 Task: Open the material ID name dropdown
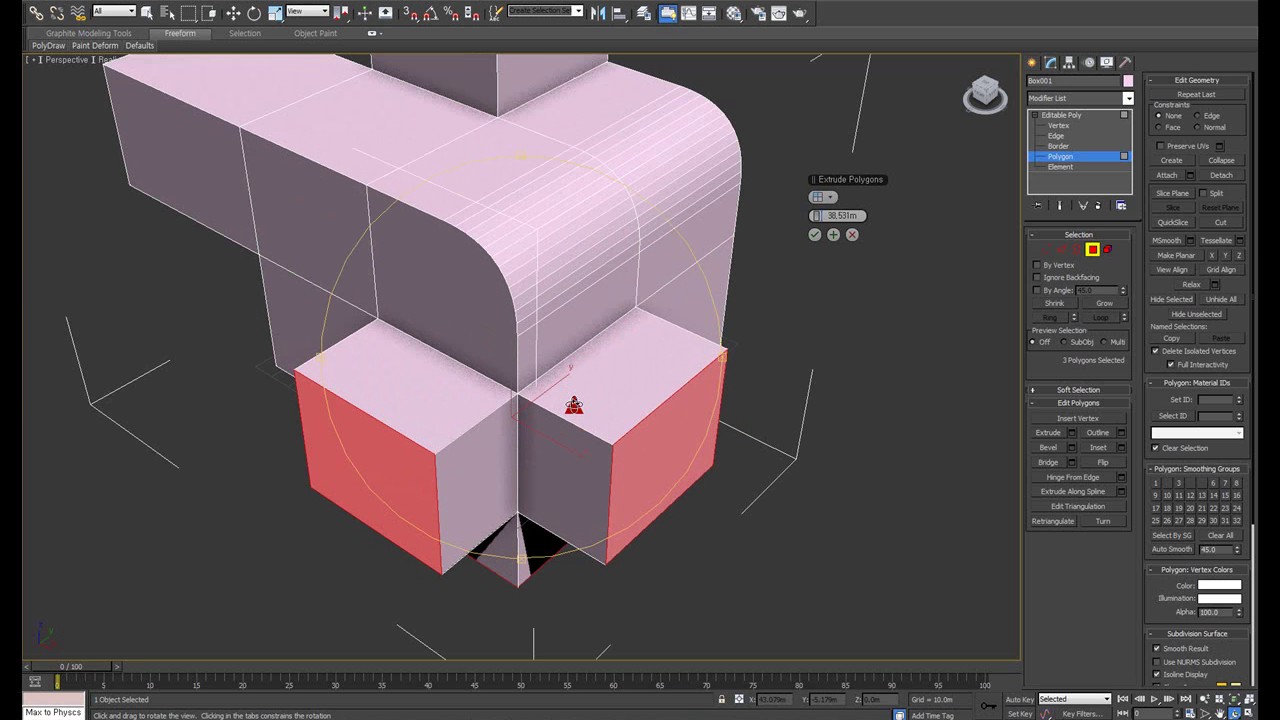(x=1197, y=433)
